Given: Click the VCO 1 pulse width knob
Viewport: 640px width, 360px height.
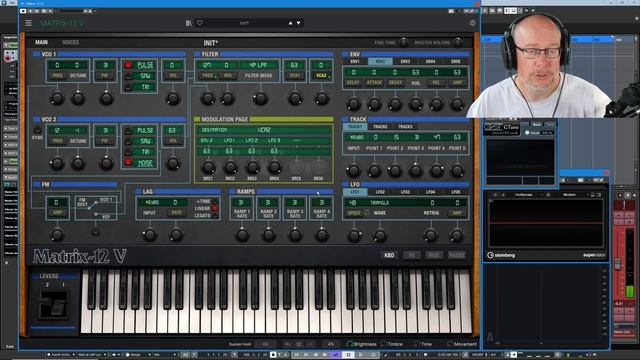Looking at the screenshot, I should (x=106, y=98).
